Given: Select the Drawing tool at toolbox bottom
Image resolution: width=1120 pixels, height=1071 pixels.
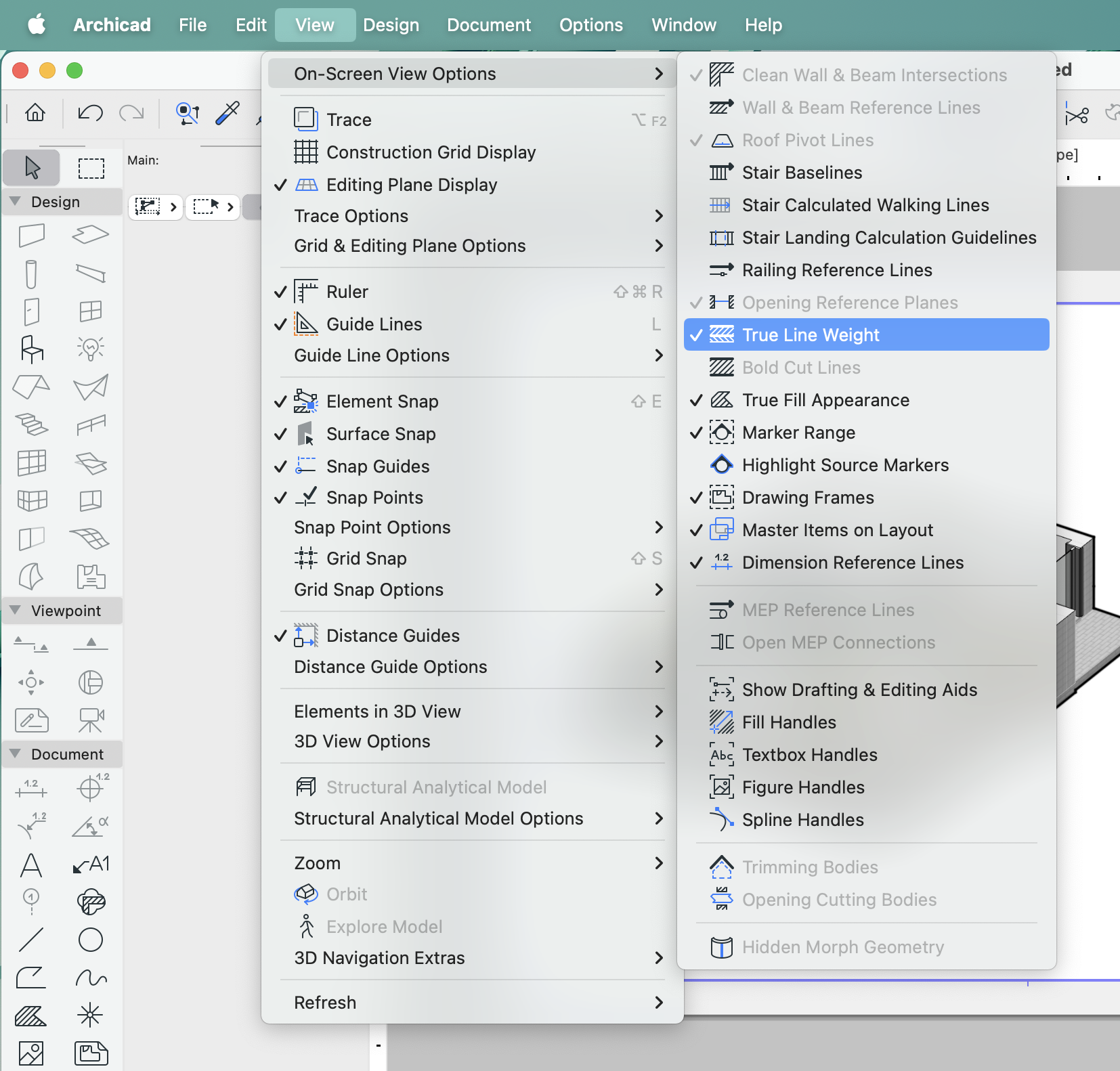Looking at the screenshot, I should [91, 1053].
